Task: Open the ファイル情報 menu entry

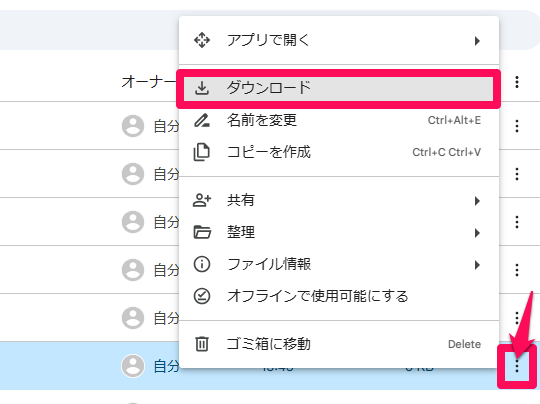Action: (339, 264)
